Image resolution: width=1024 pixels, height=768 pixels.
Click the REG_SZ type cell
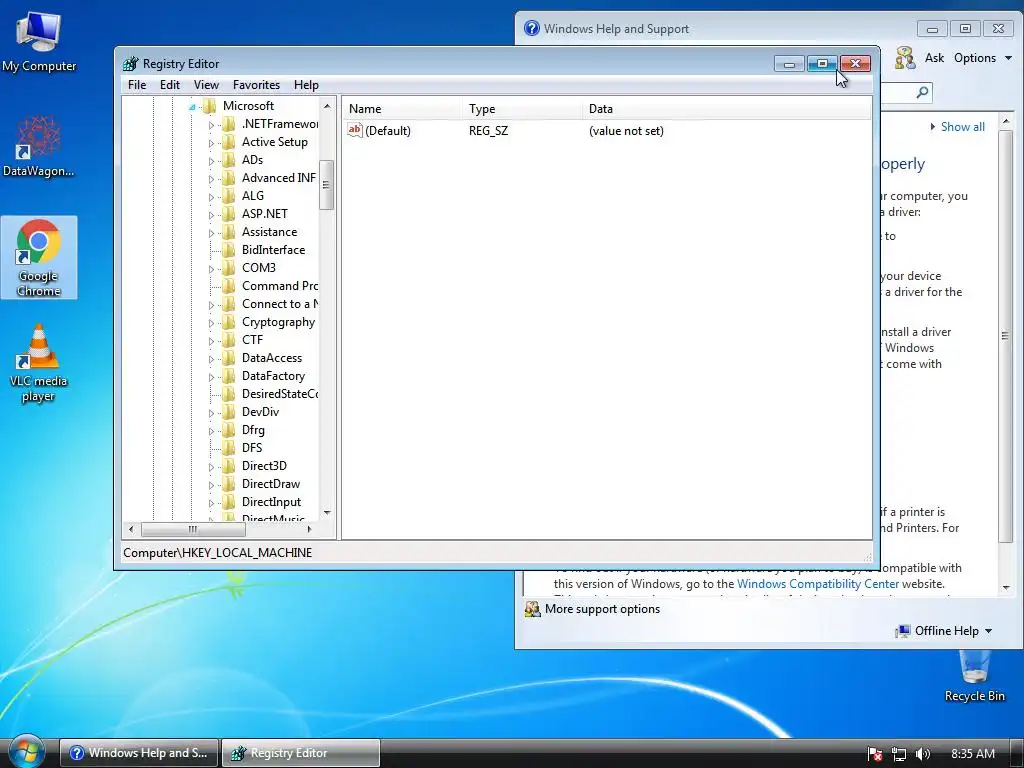pos(488,131)
